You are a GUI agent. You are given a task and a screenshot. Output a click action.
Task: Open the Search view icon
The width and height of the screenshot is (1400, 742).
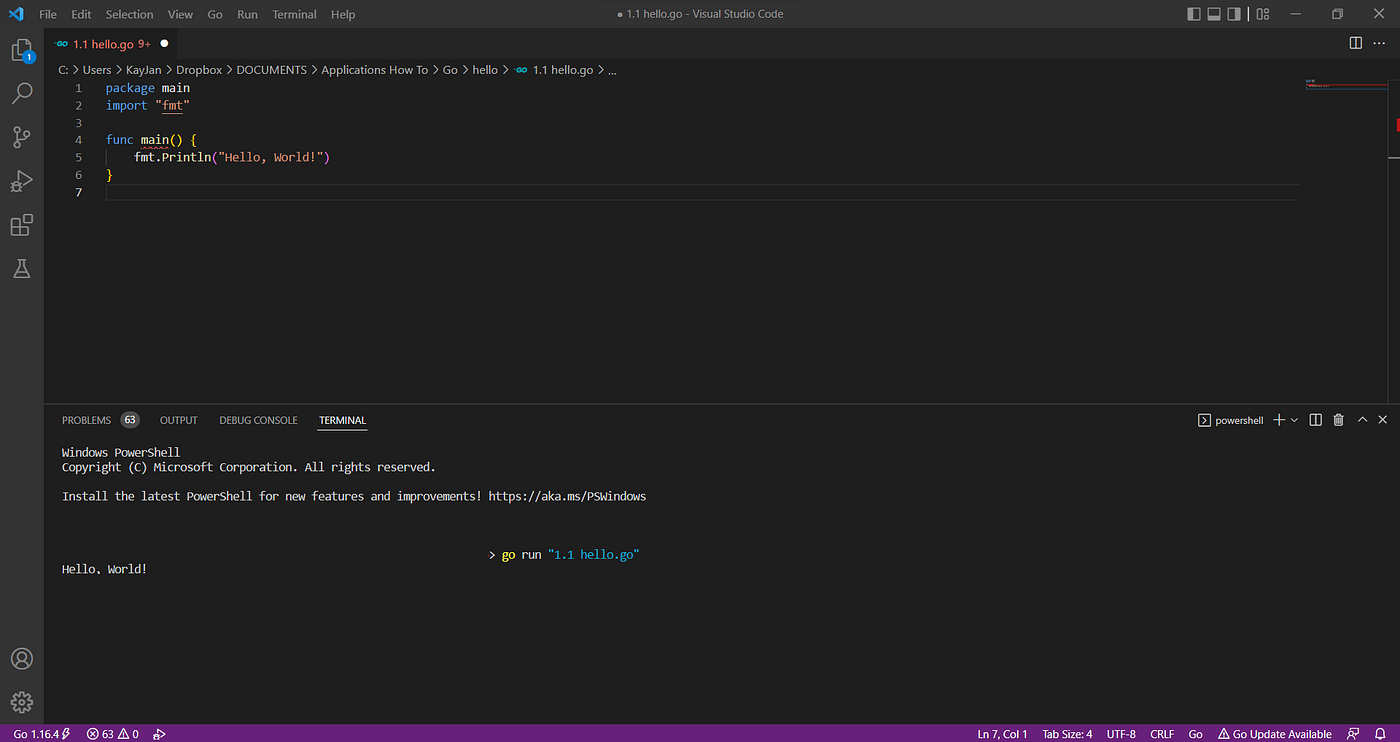pyautogui.click(x=21, y=94)
